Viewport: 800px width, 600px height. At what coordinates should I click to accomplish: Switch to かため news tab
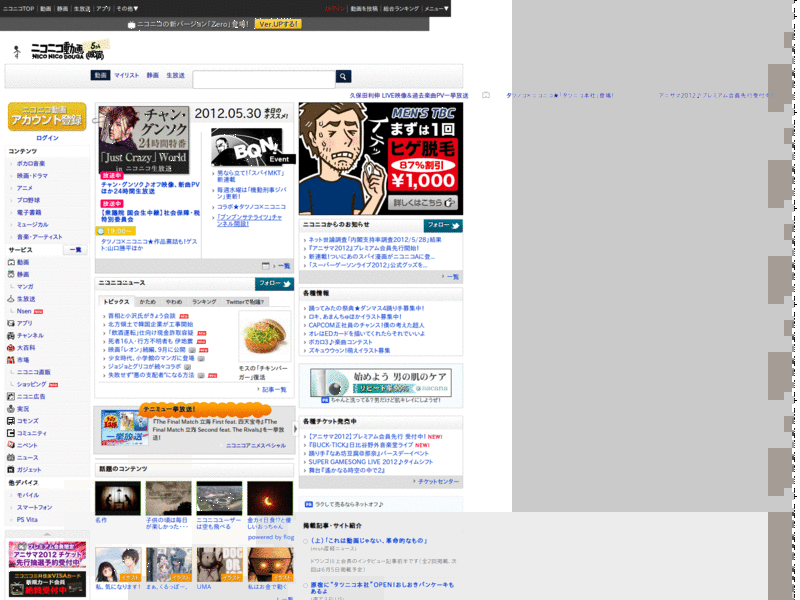point(148,302)
